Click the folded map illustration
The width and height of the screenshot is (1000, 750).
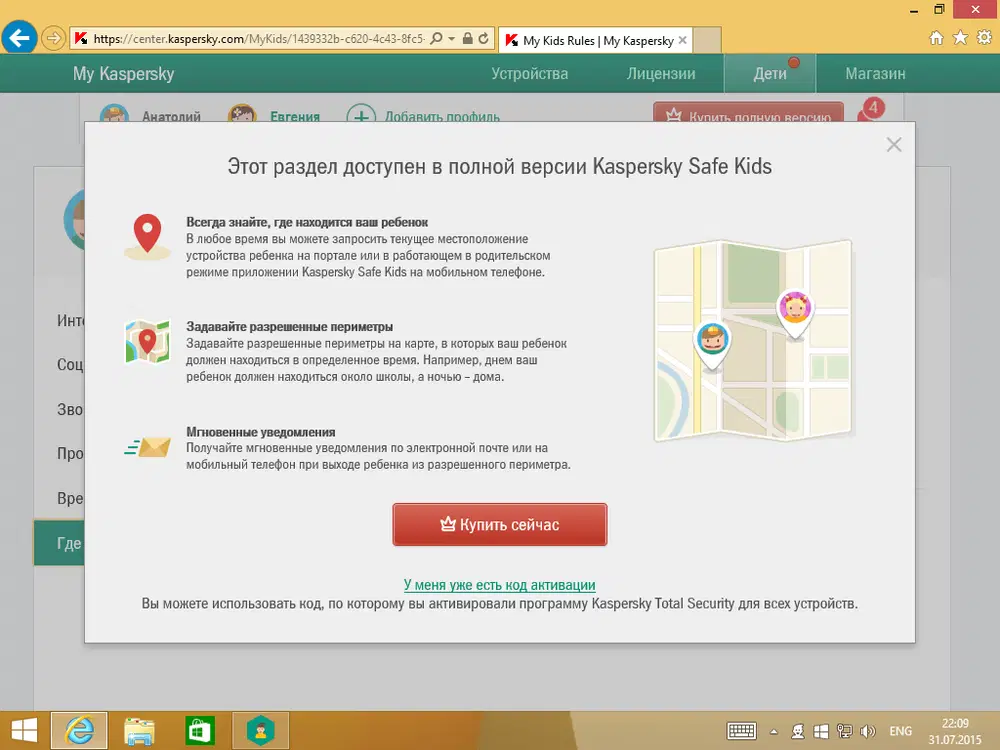point(753,341)
